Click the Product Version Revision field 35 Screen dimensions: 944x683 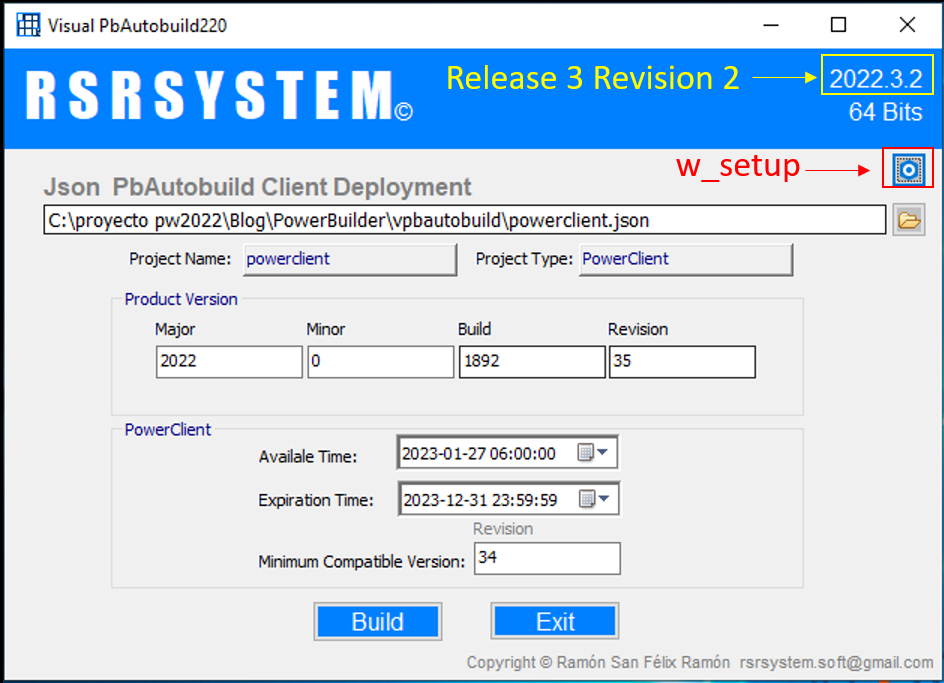pyautogui.click(x=682, y=361)
